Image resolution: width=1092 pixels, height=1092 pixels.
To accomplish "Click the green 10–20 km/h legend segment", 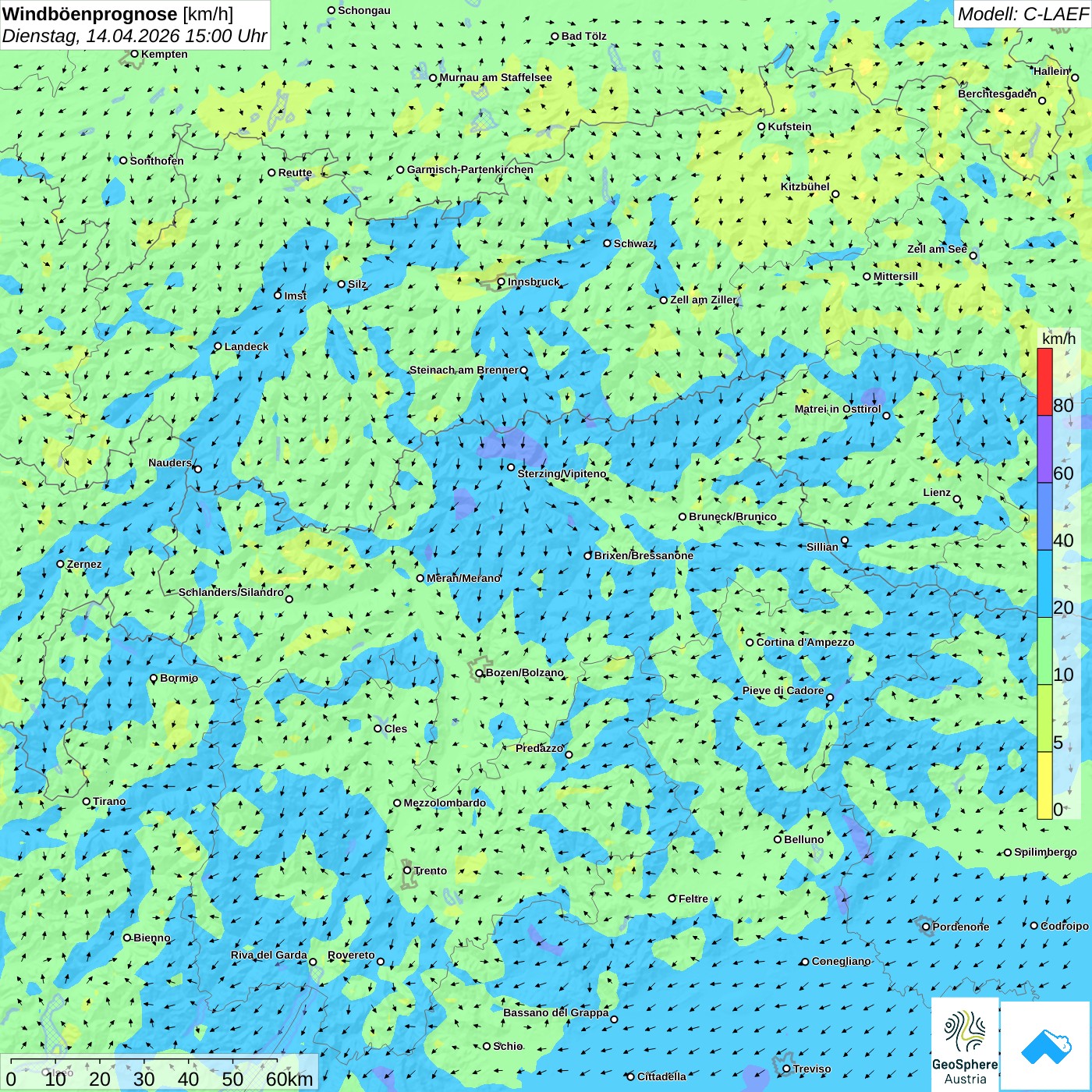I will [1044, 651].
